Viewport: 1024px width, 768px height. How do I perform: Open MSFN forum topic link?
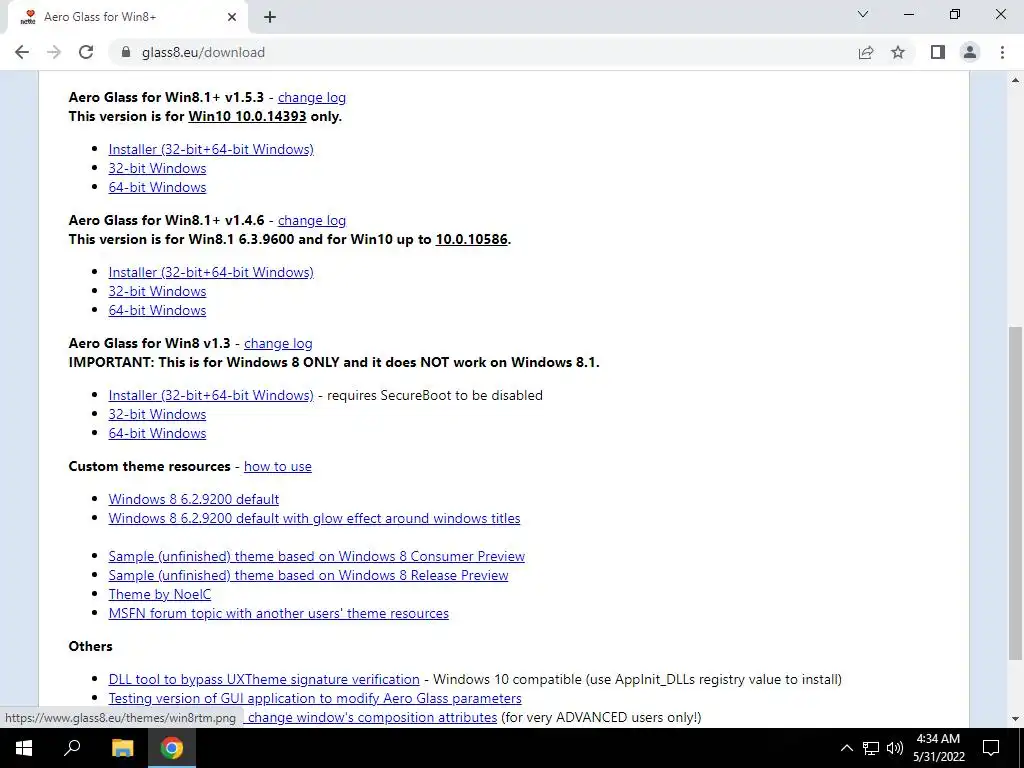279,613
